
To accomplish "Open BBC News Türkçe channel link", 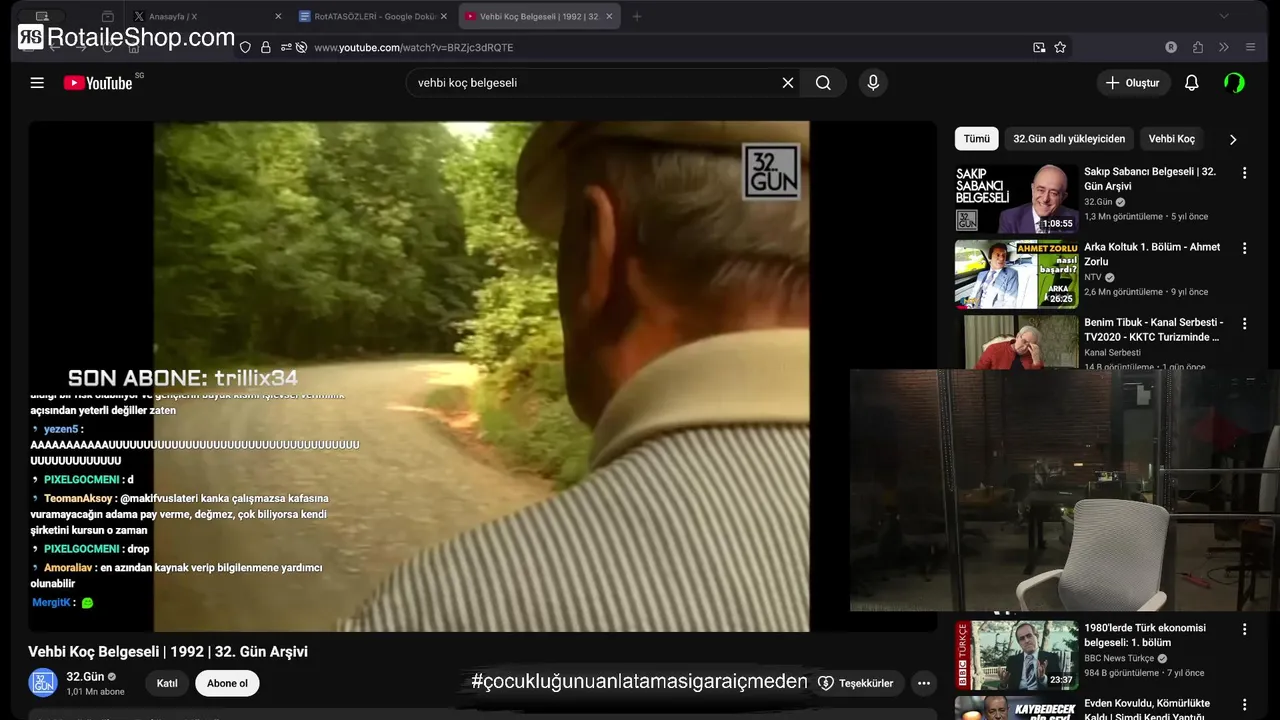I will 1119,658.
